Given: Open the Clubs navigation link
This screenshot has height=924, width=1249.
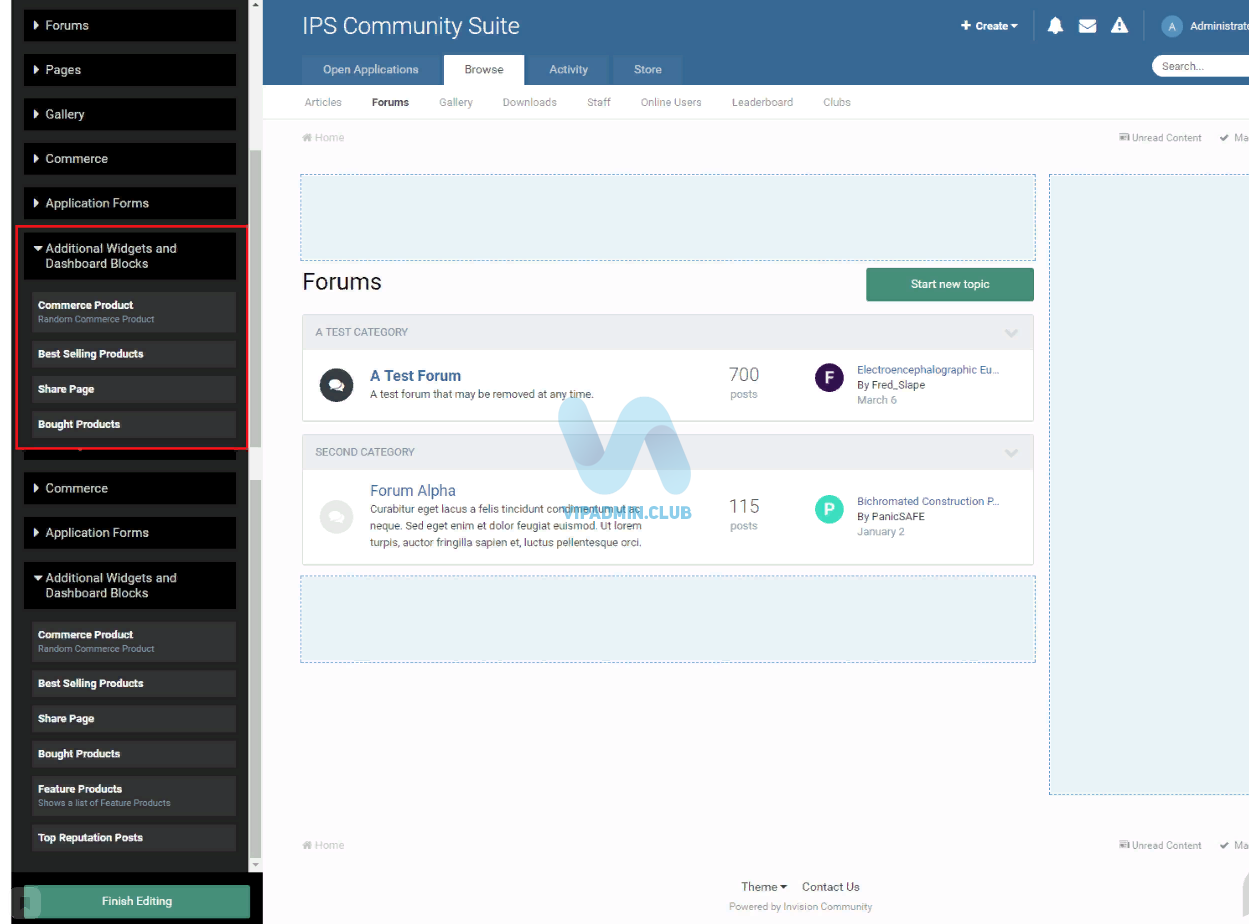Looking at the screenshot, I should click(837, 102).
